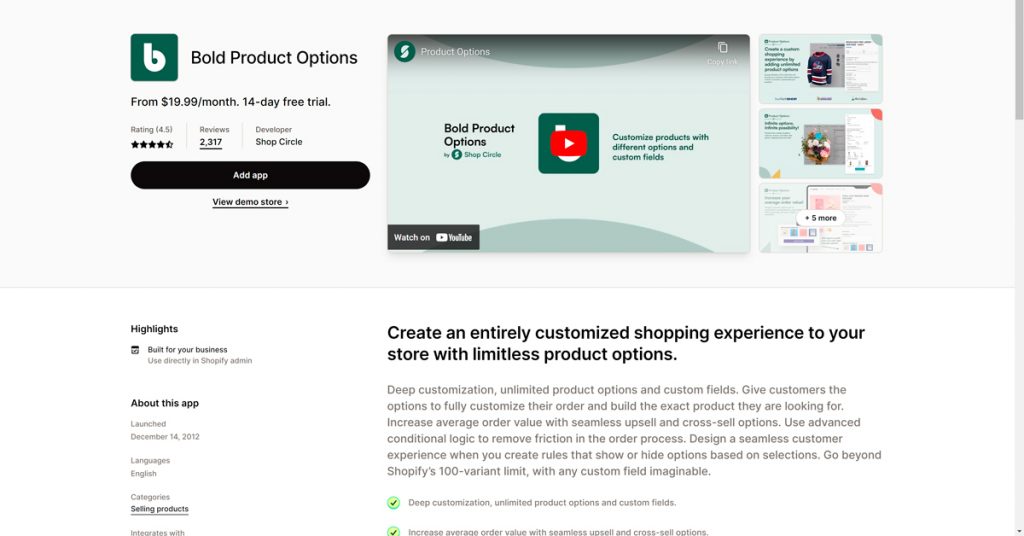Click the Built for your business icon
The width and height of the screenshot is (1024, 536).
135,350
